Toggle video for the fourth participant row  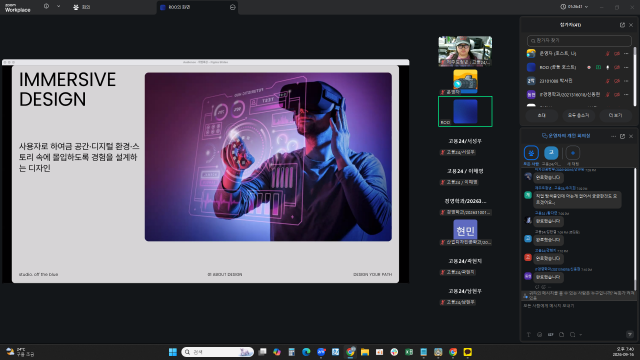617,94
